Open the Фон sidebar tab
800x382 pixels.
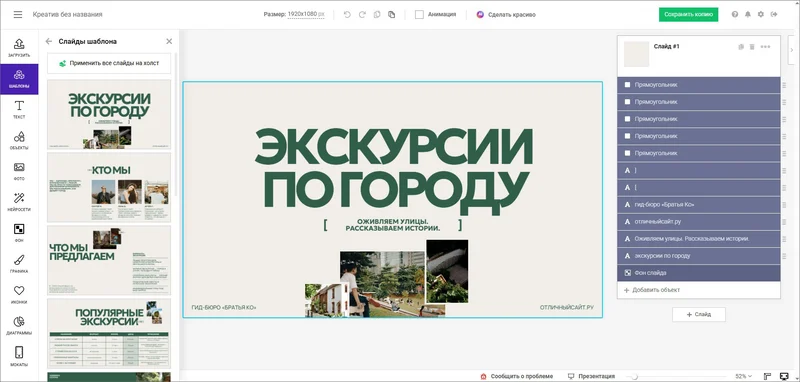19,233
